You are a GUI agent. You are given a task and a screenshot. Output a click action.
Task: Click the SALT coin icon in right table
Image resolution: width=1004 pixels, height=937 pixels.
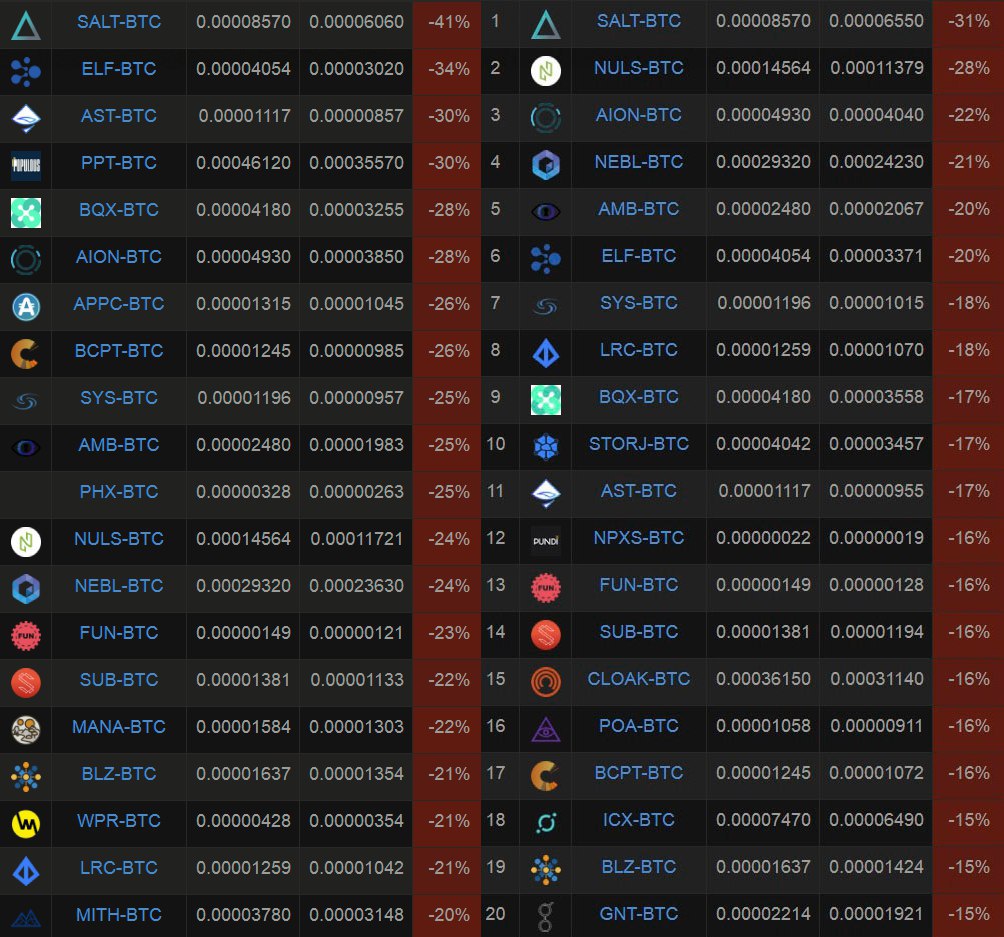(x=546, y=25)
